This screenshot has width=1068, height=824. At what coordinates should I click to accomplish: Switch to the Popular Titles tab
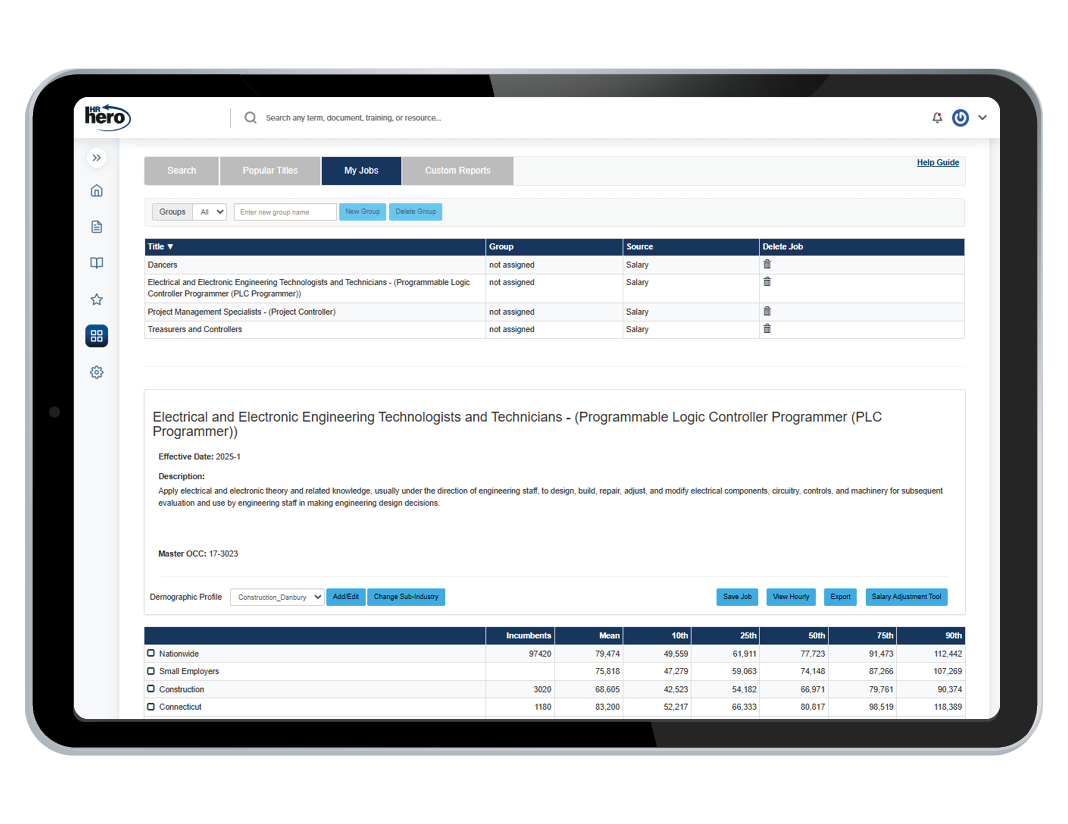pyautogui.click(x=270, y=171)
